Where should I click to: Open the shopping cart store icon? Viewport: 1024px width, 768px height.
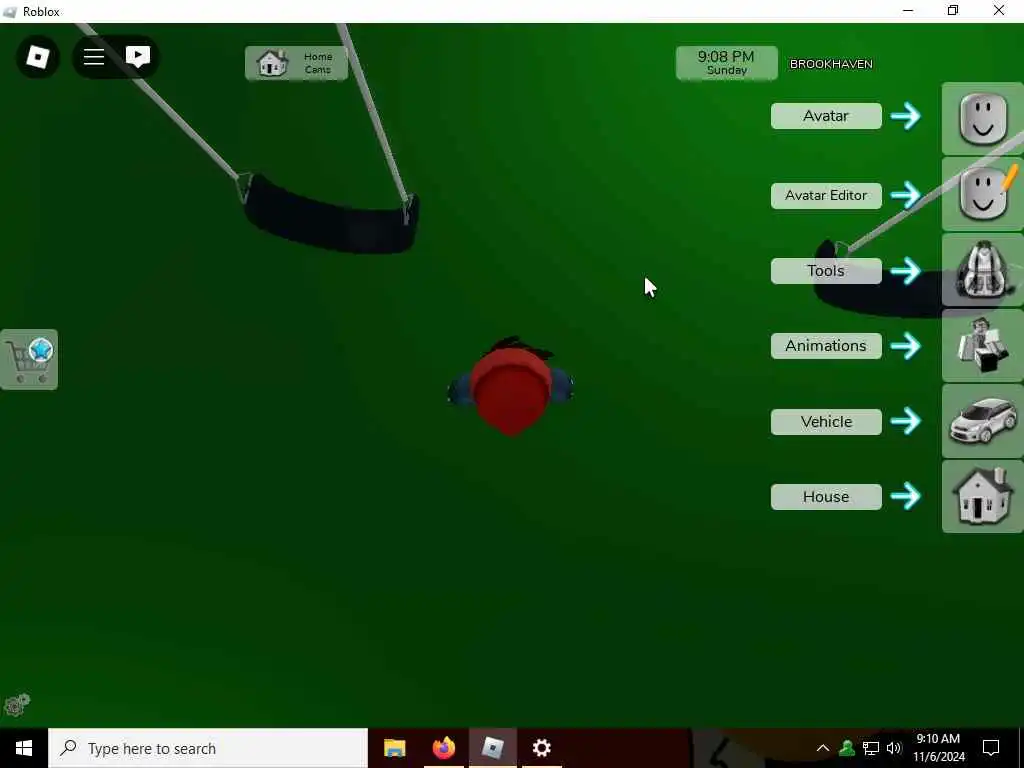coord(29,359)
